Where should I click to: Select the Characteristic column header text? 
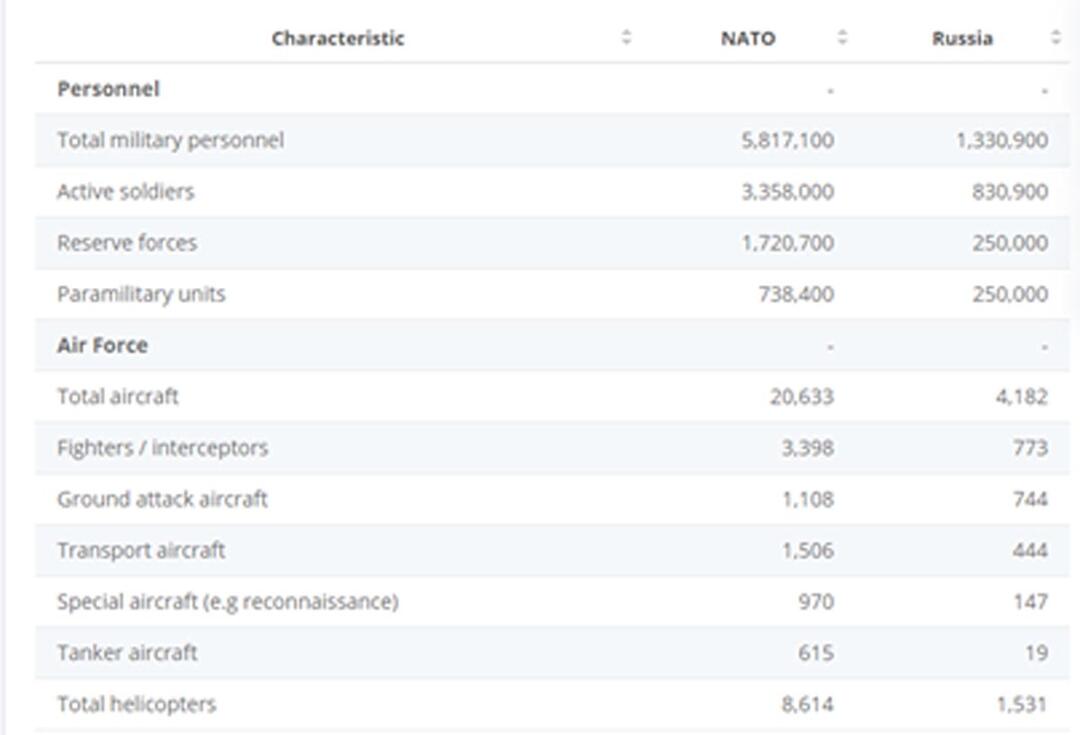click(337, 38)
